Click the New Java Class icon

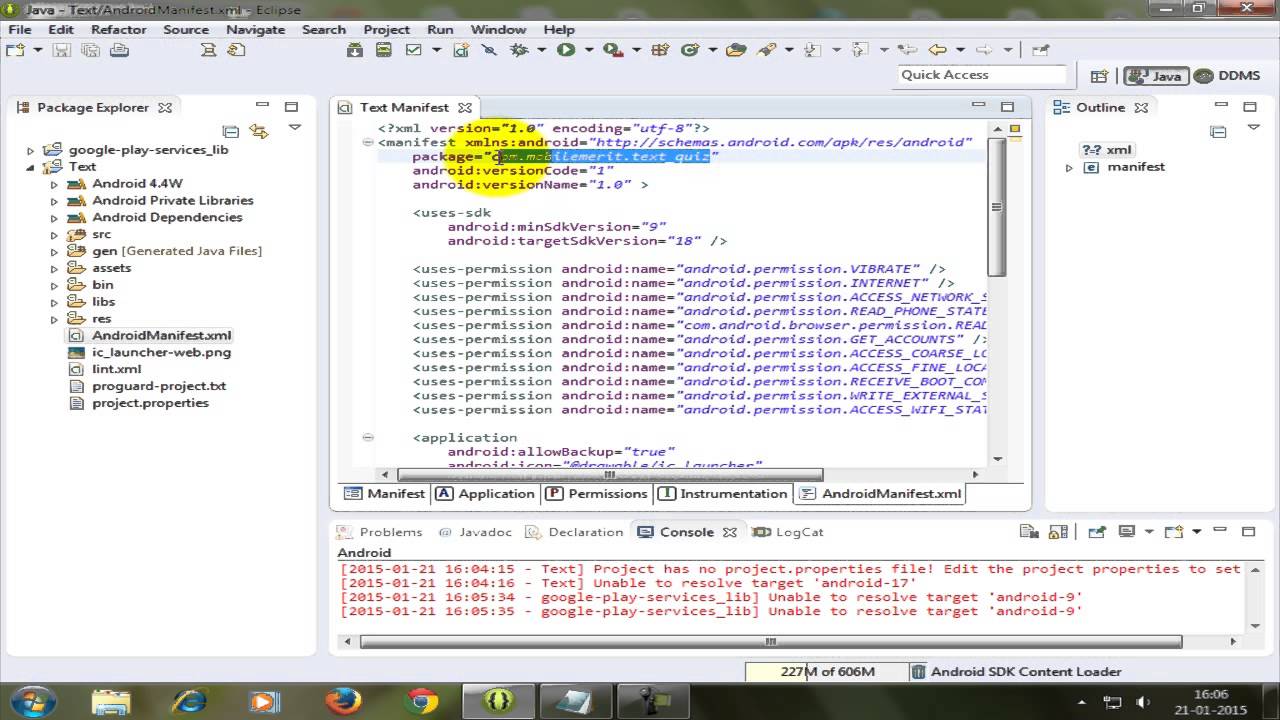pos(690,50)
